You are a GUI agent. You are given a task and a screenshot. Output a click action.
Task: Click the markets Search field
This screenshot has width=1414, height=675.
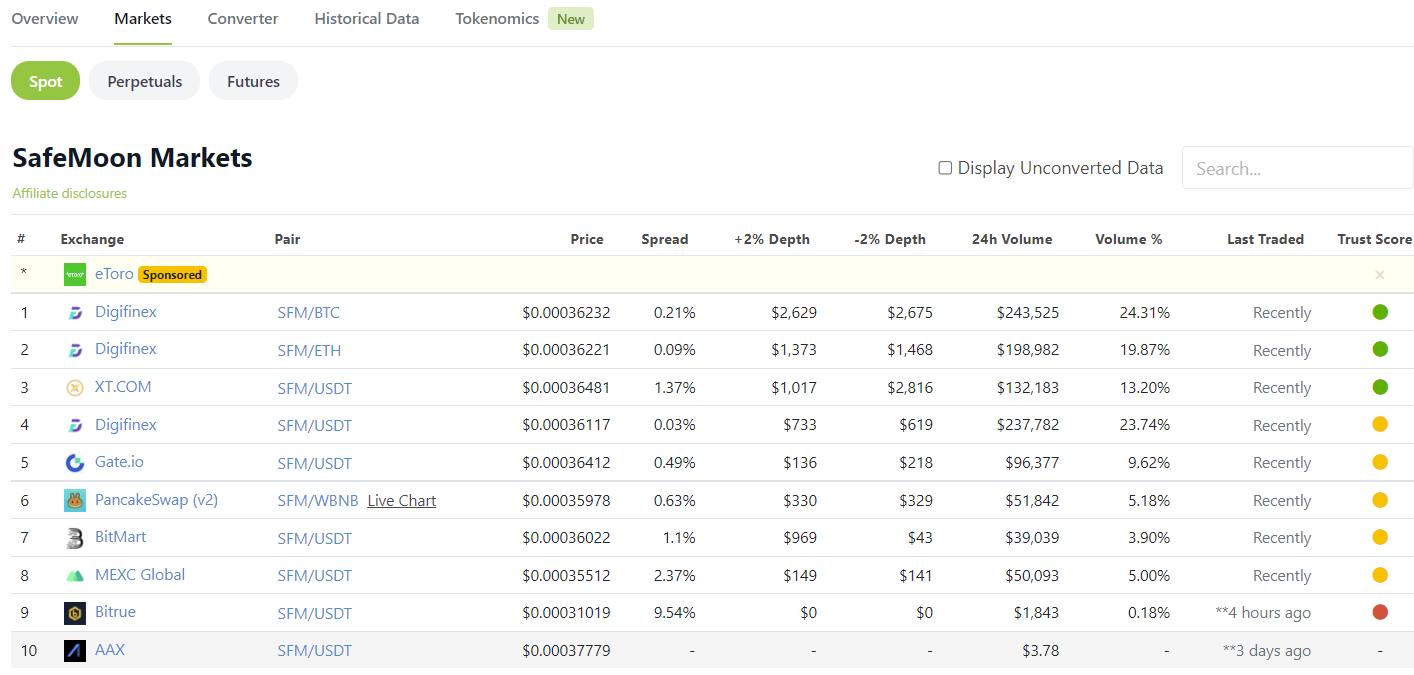click(x=1297, y=168)
